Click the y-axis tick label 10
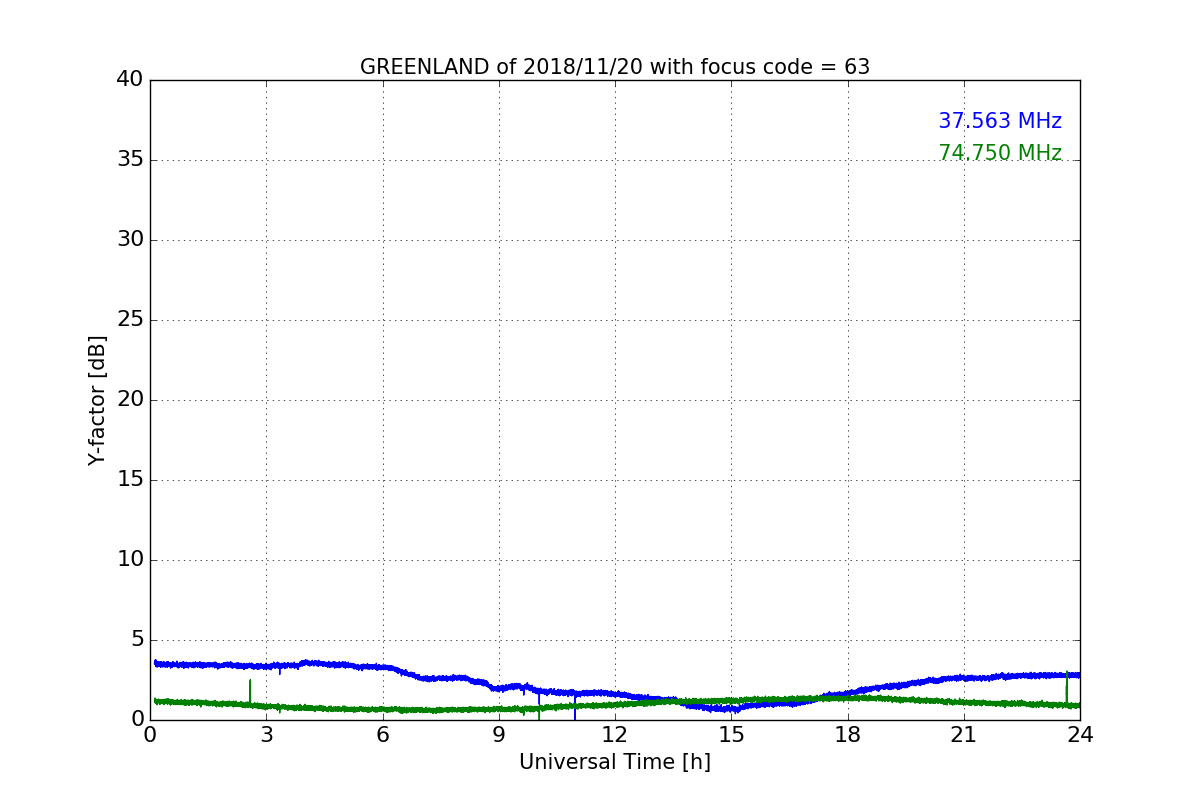The image size is (1200, 800). click(130, 560)
